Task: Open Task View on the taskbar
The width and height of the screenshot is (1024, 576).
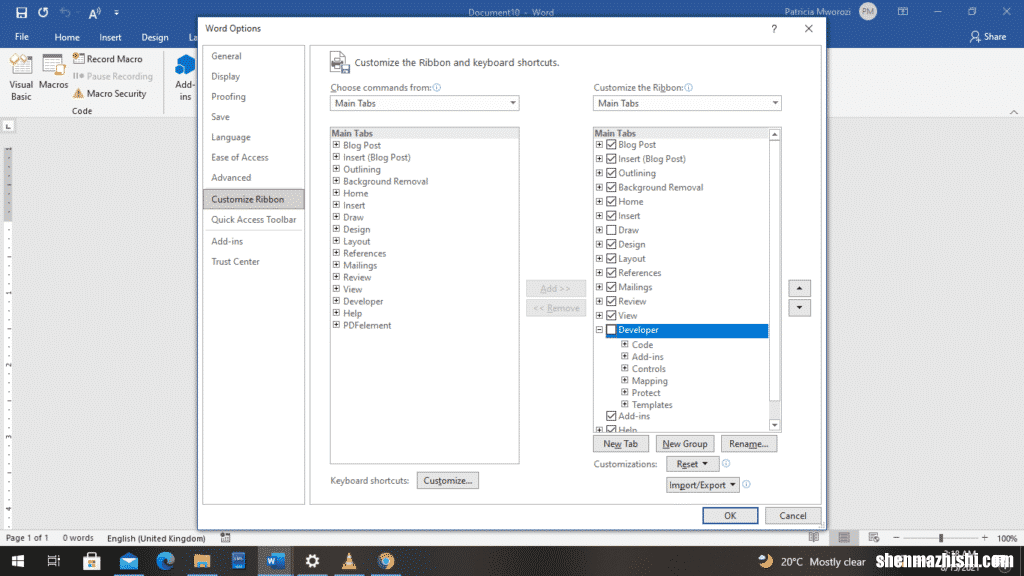Action: tap(54, 561)
